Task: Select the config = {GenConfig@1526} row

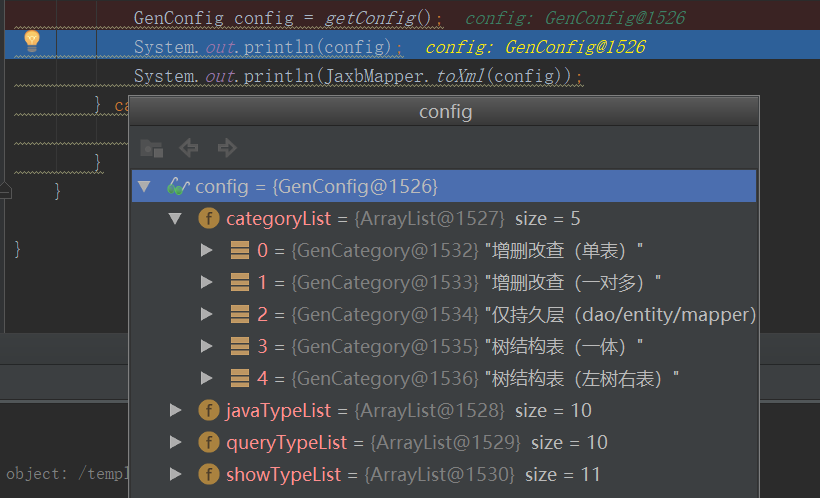Action: 444,186
